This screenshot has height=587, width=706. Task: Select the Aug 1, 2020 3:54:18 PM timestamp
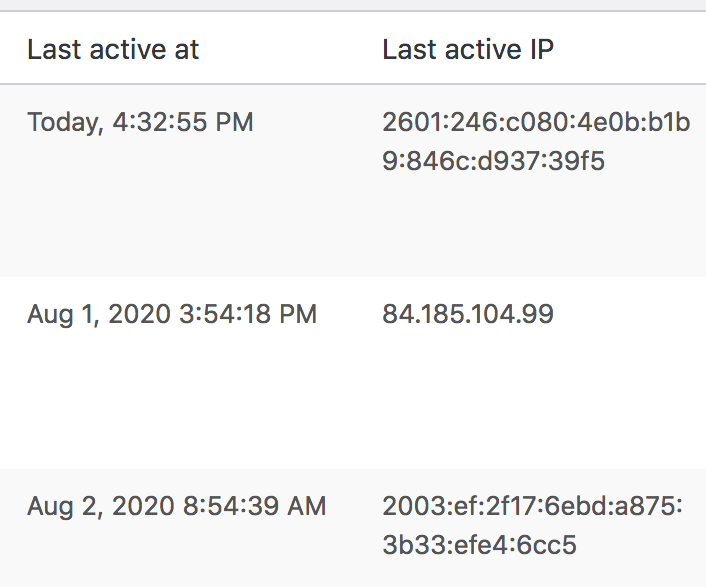coord(172,314)
